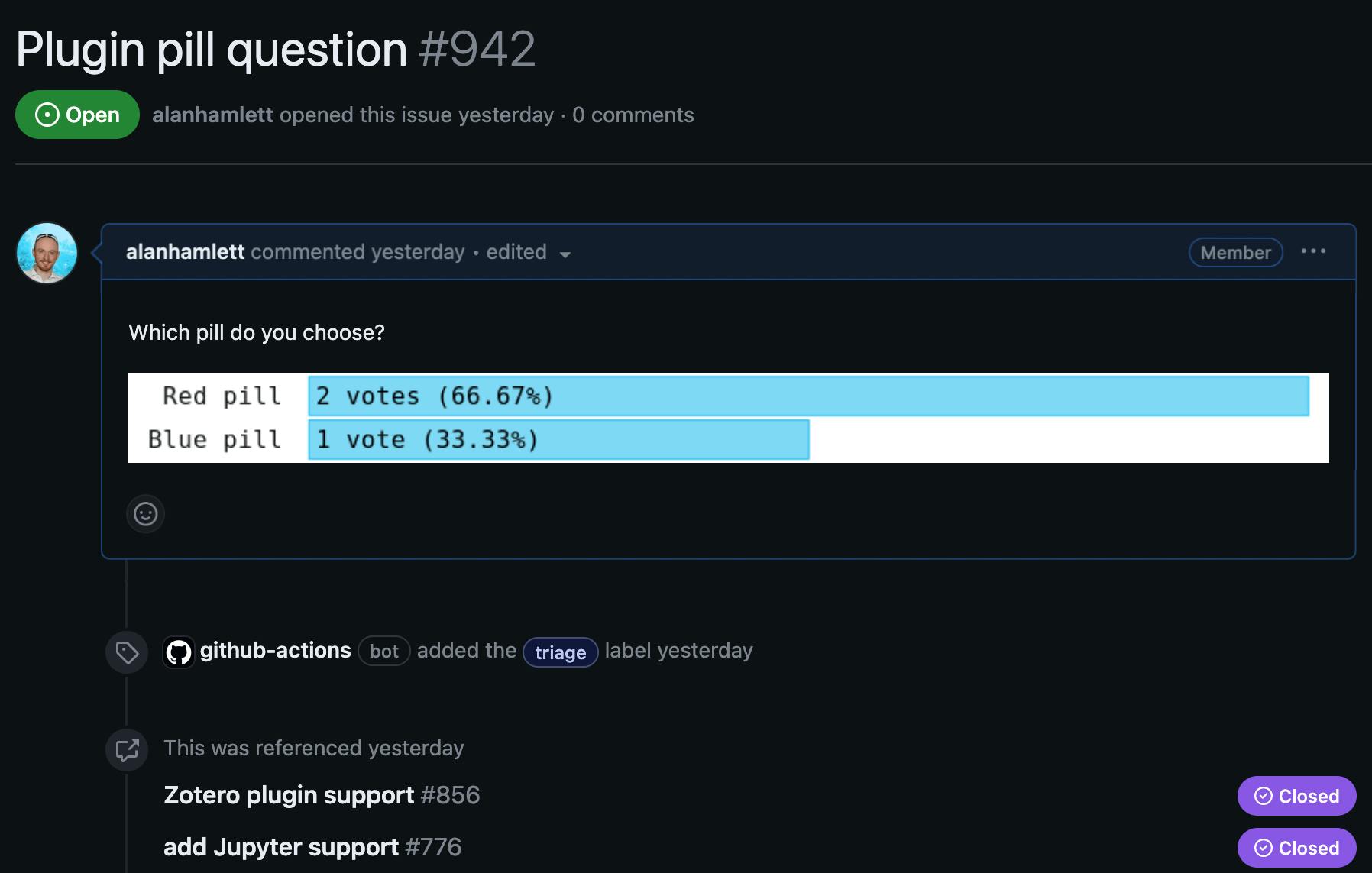Click alanhamlett username in comment header

185,252
